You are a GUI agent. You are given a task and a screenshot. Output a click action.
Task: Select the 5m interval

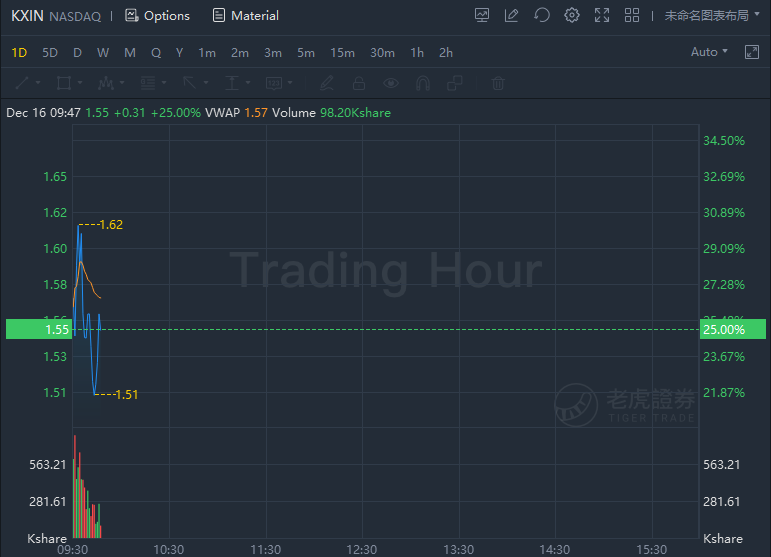[x=306, y=53]
